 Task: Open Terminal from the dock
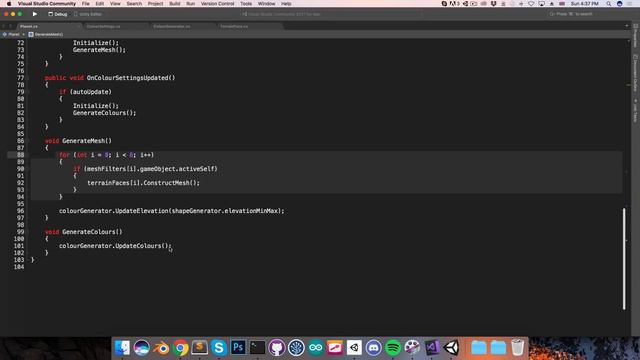tap(257, 348)
